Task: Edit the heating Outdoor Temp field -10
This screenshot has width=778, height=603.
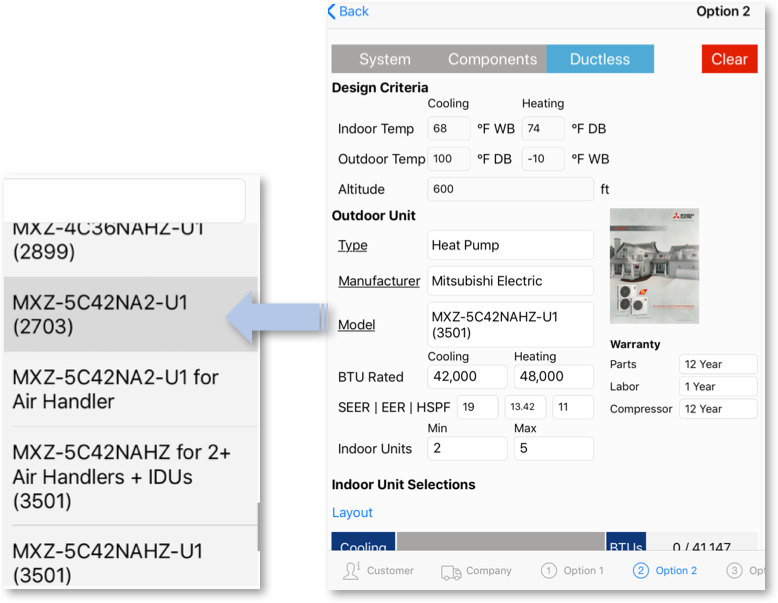Action: [543, 159]
